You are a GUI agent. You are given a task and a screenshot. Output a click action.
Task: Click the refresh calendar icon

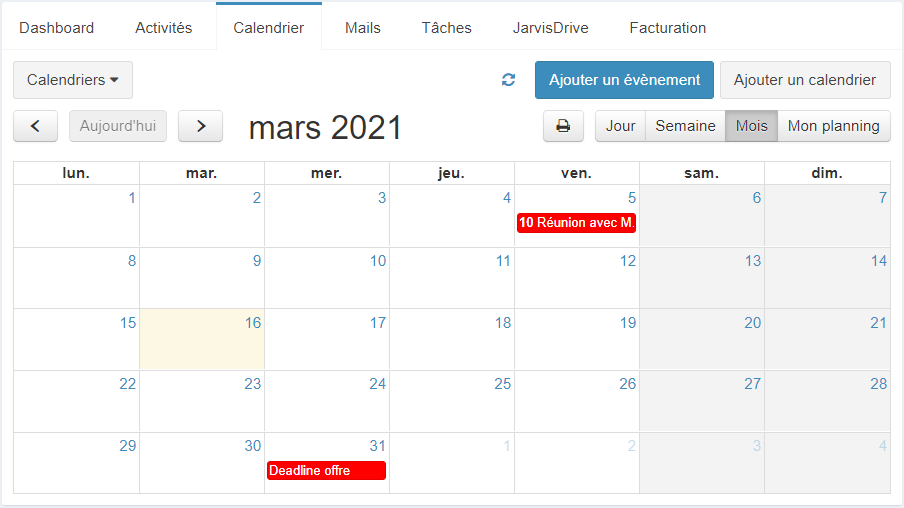(x=508, y=80)
